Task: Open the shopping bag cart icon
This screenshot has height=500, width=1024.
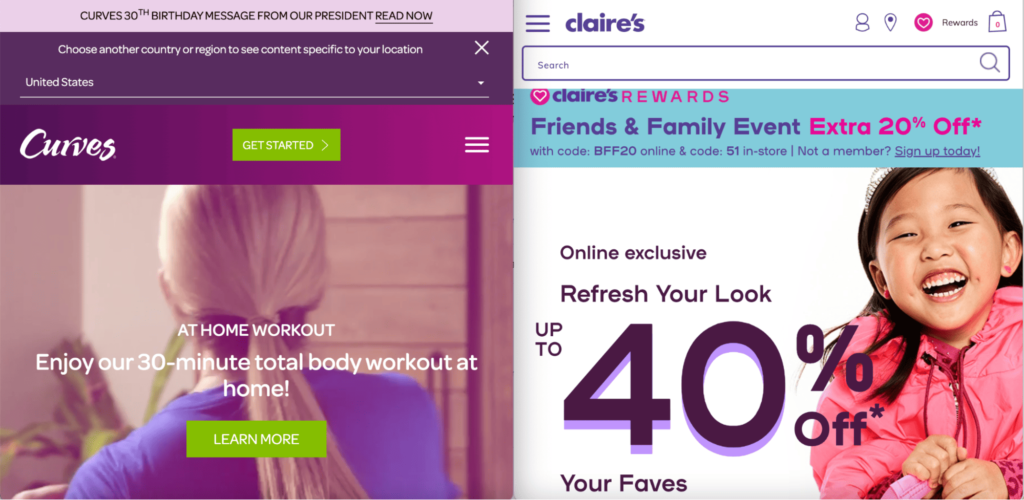Action: pos(997,22)
